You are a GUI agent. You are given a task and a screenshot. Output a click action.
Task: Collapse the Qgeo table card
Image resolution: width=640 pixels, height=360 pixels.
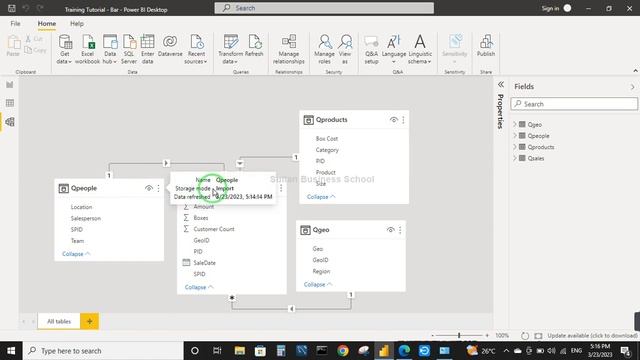tap(318, 284)
